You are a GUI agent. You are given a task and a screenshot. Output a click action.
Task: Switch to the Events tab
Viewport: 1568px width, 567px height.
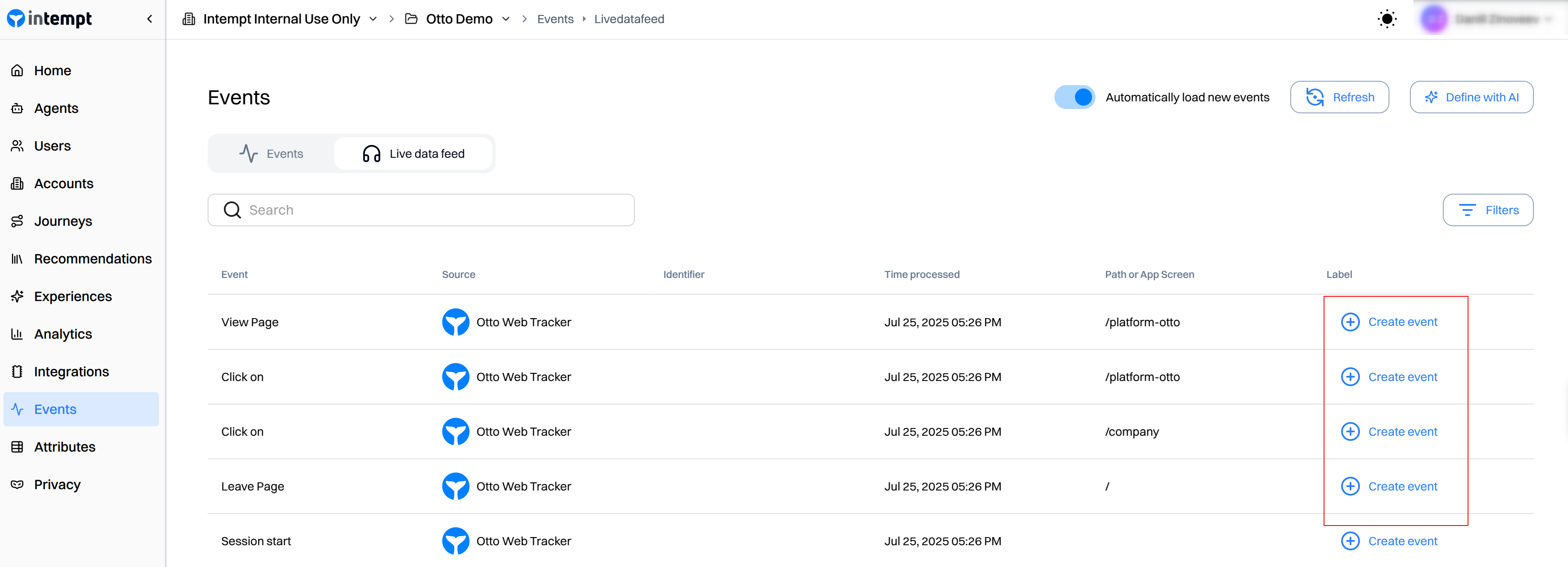271,154
